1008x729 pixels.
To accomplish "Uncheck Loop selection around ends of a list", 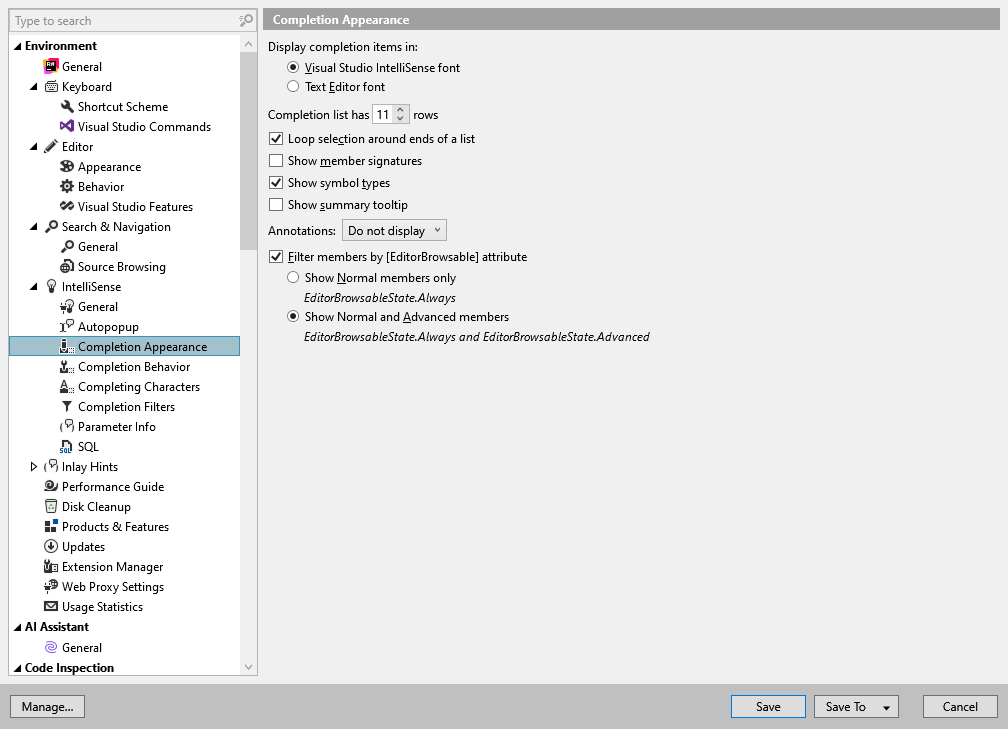I will pyautogui.click(x=274, y=139).
